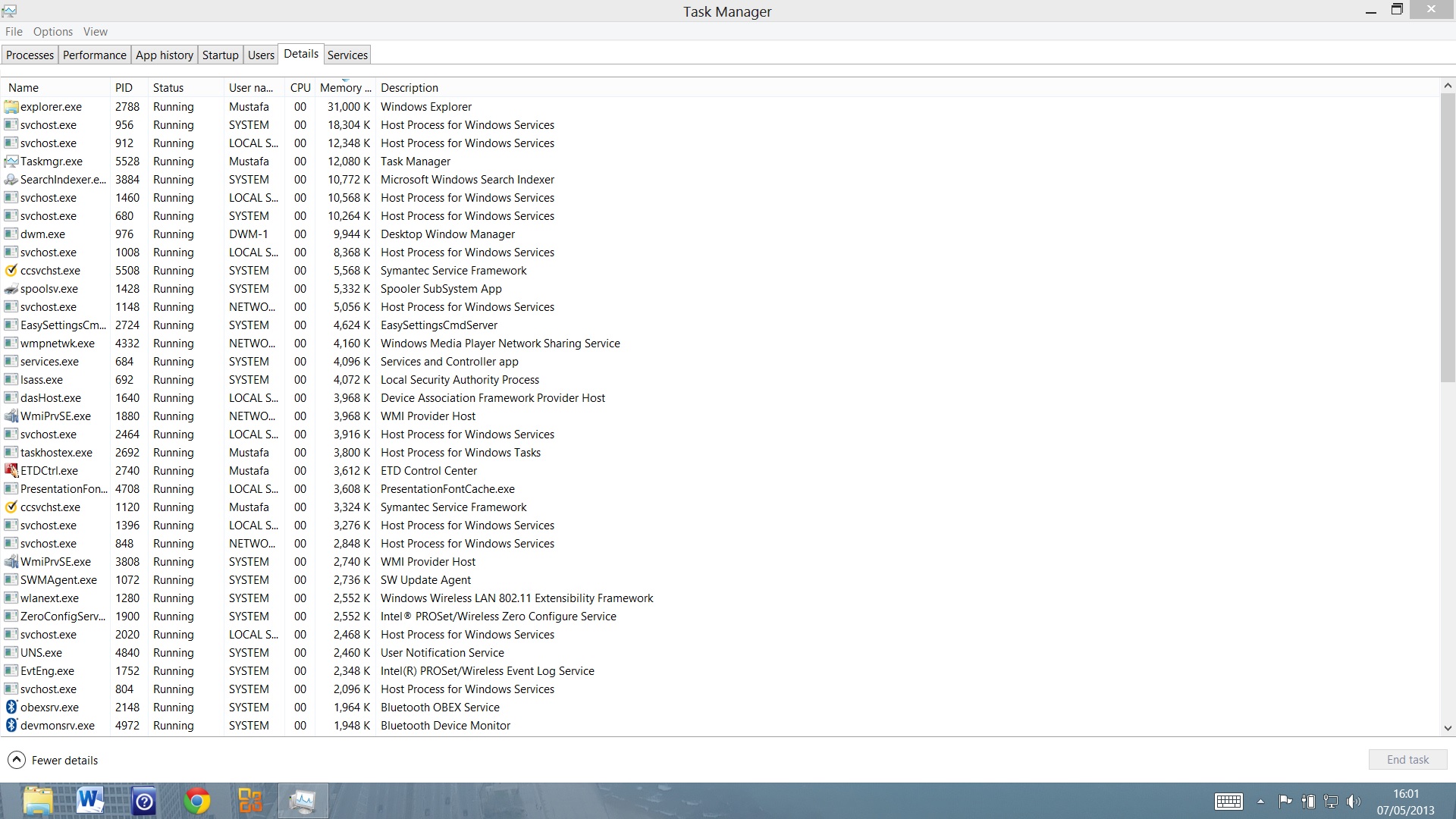This screenshot has width=1456, height=819.
Task: Click the network tray icon
Action: [x=1331, y=801]
